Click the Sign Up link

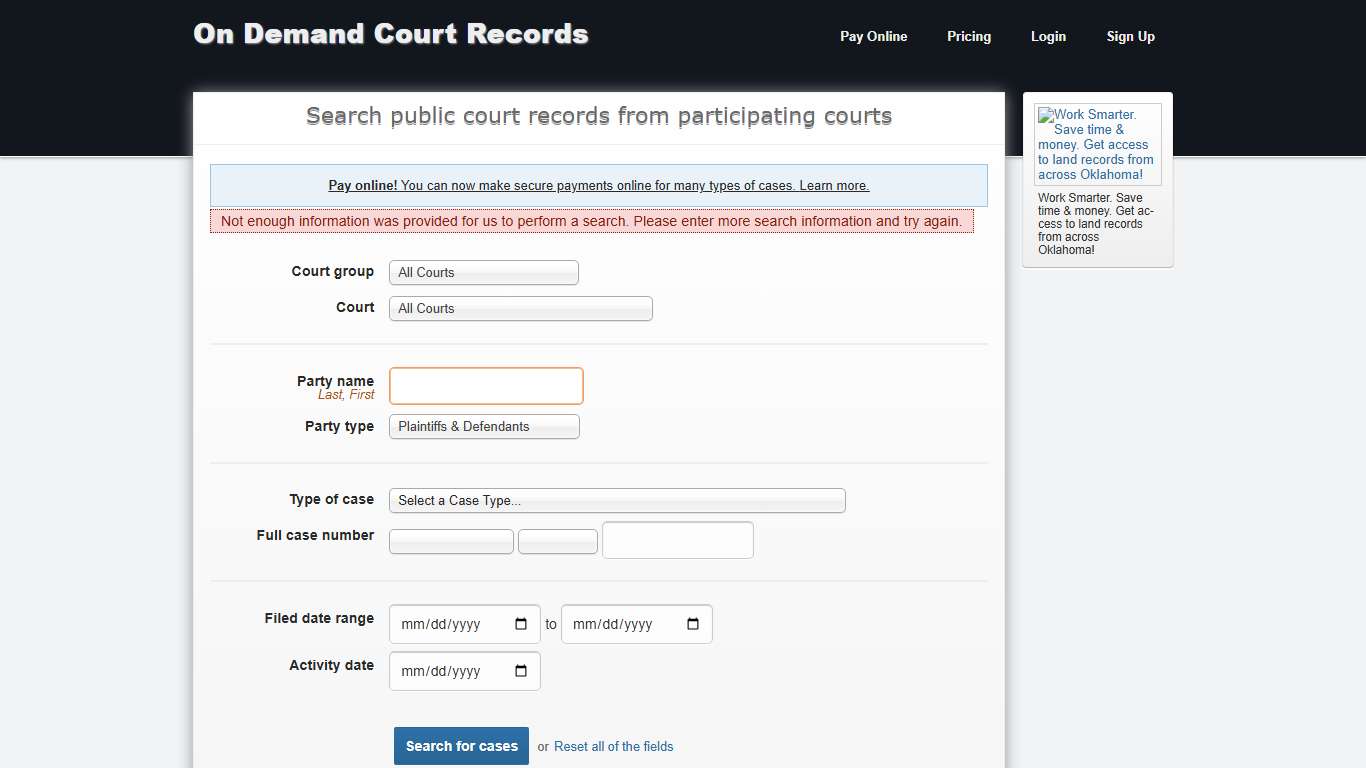pyautogui.click(x=1130, y=36)
